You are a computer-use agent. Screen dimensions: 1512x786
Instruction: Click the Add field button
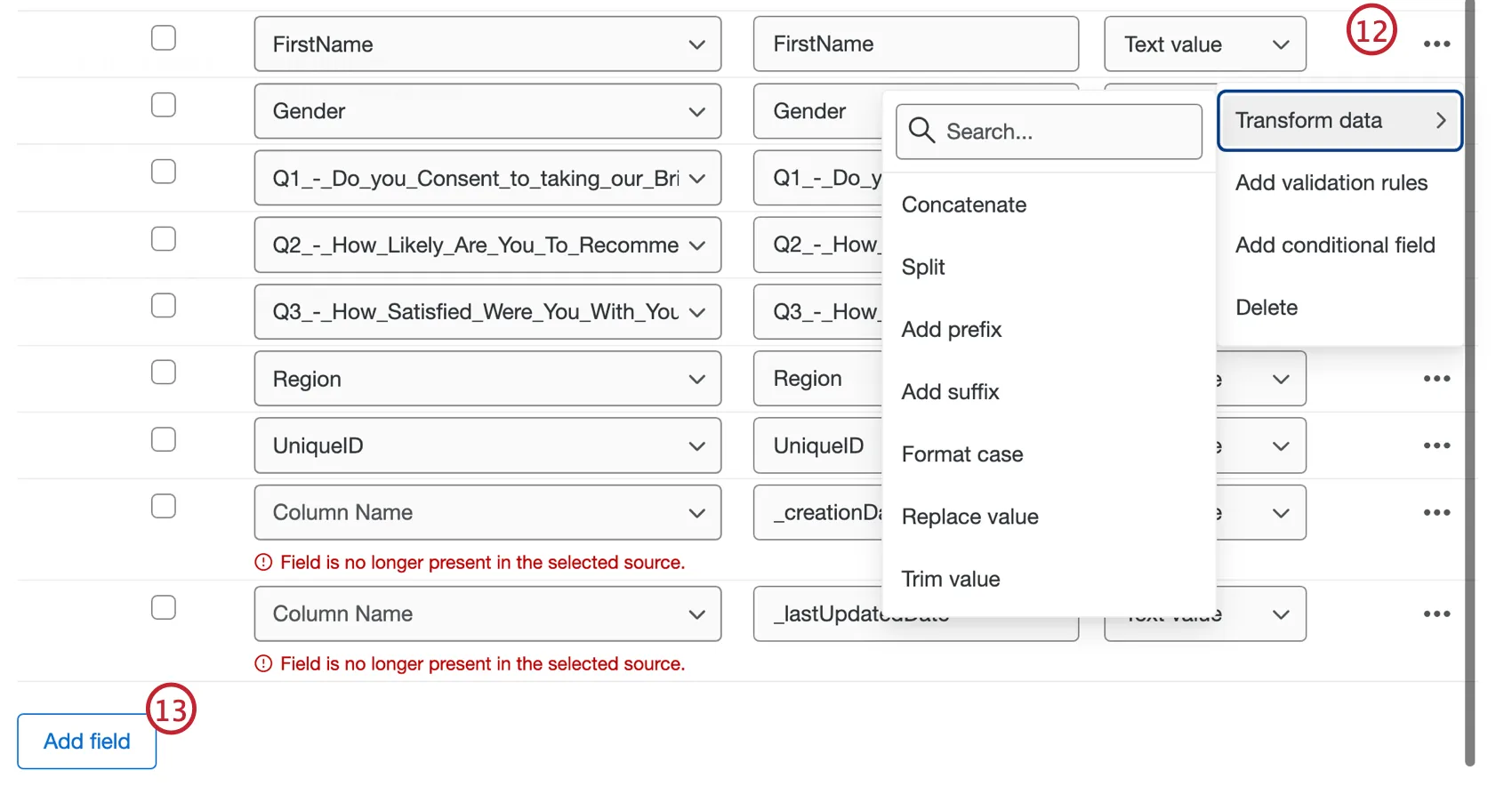point(87,742)
